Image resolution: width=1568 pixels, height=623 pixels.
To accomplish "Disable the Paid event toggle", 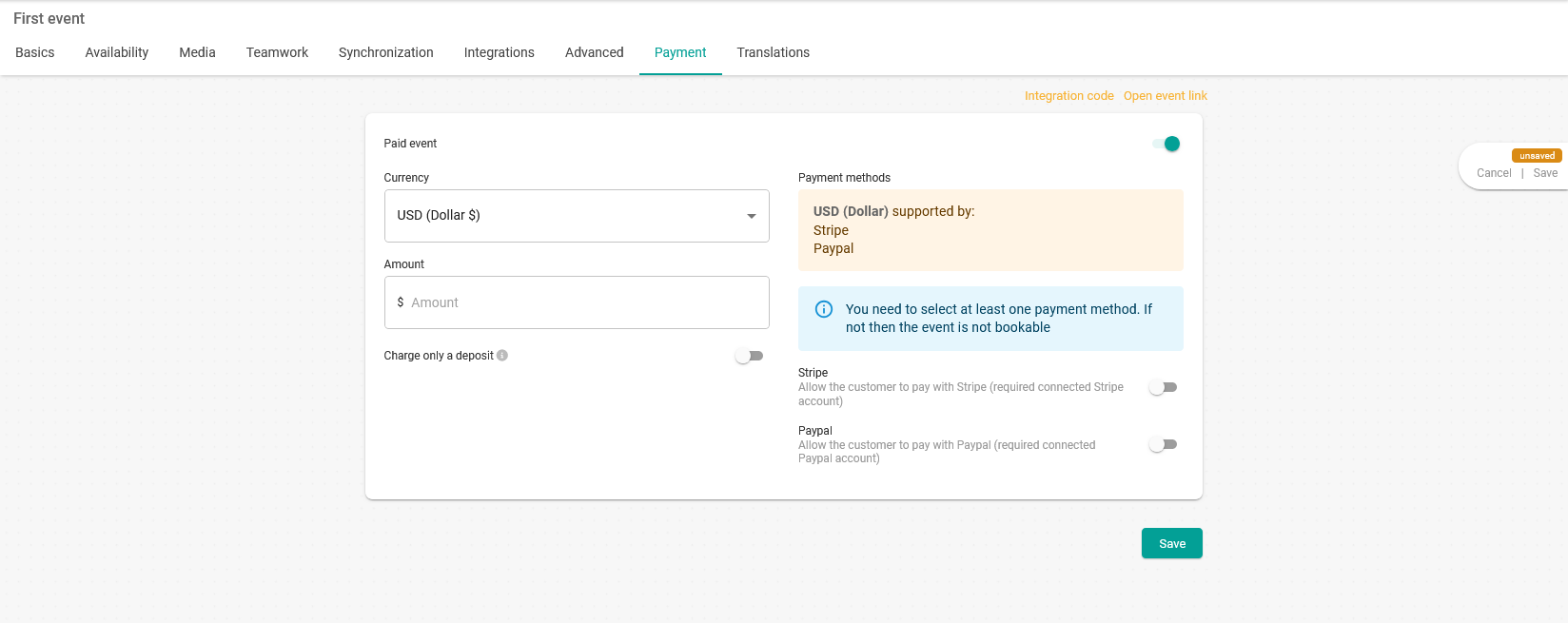I will pyautogui.click(x=1166, y=144).
